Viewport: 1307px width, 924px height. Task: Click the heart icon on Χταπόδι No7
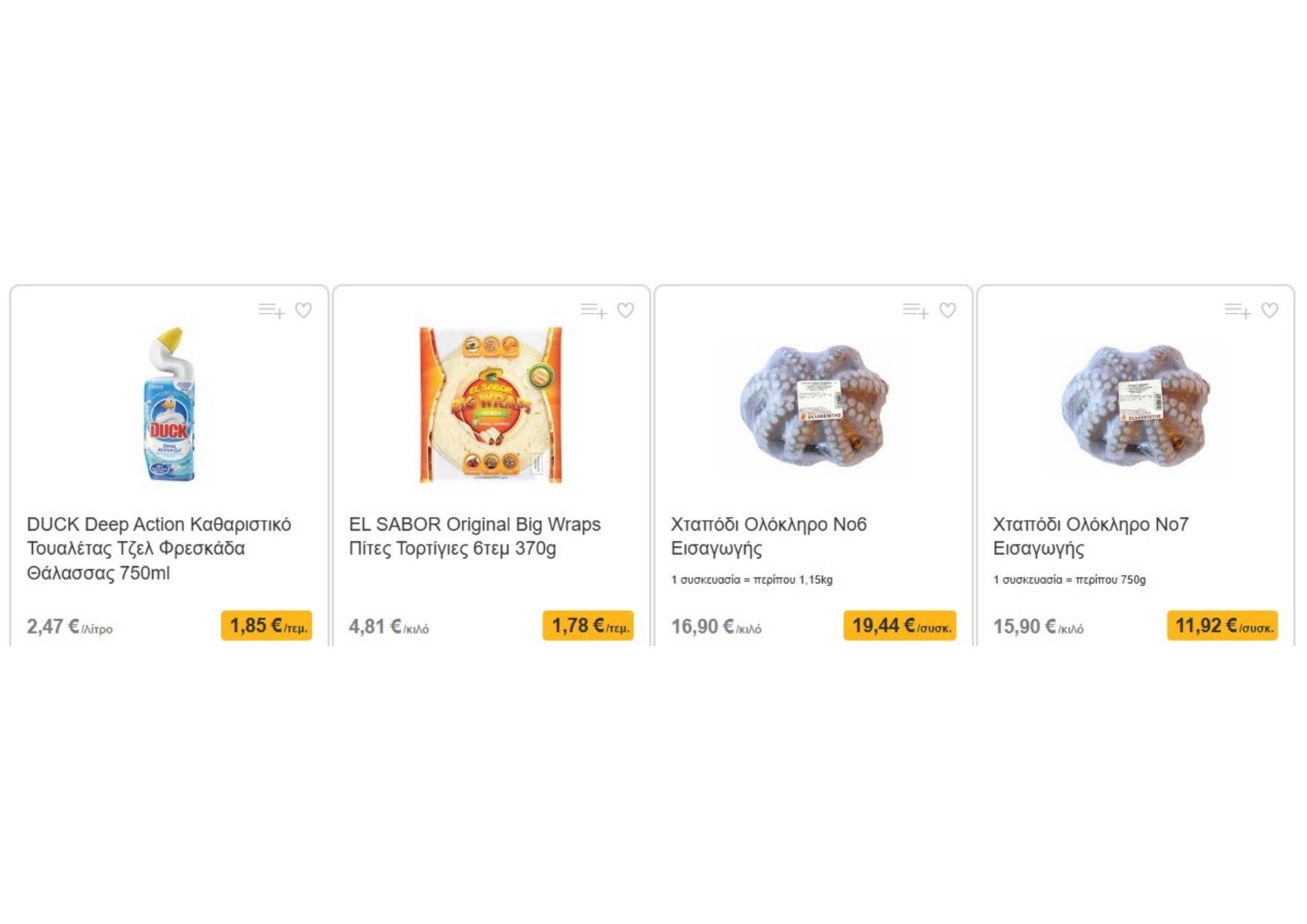(1270, 310)
